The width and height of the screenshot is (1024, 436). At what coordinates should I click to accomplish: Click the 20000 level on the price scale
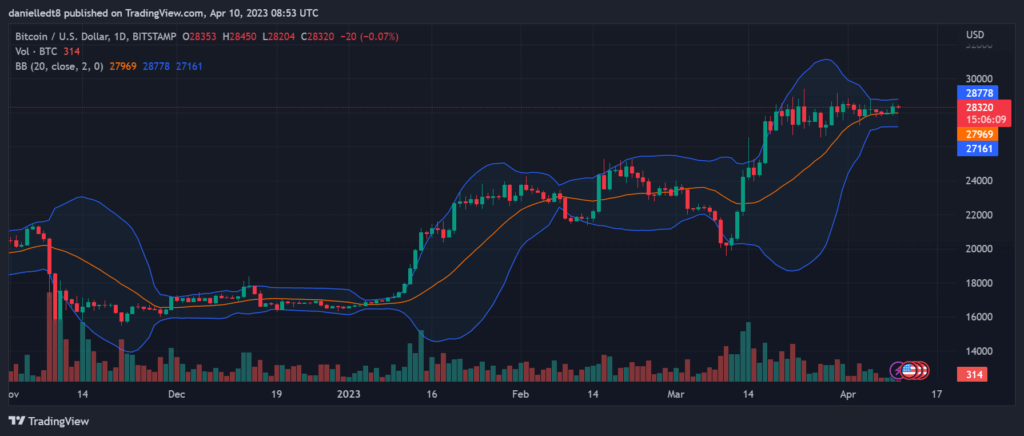click(979, 249)
